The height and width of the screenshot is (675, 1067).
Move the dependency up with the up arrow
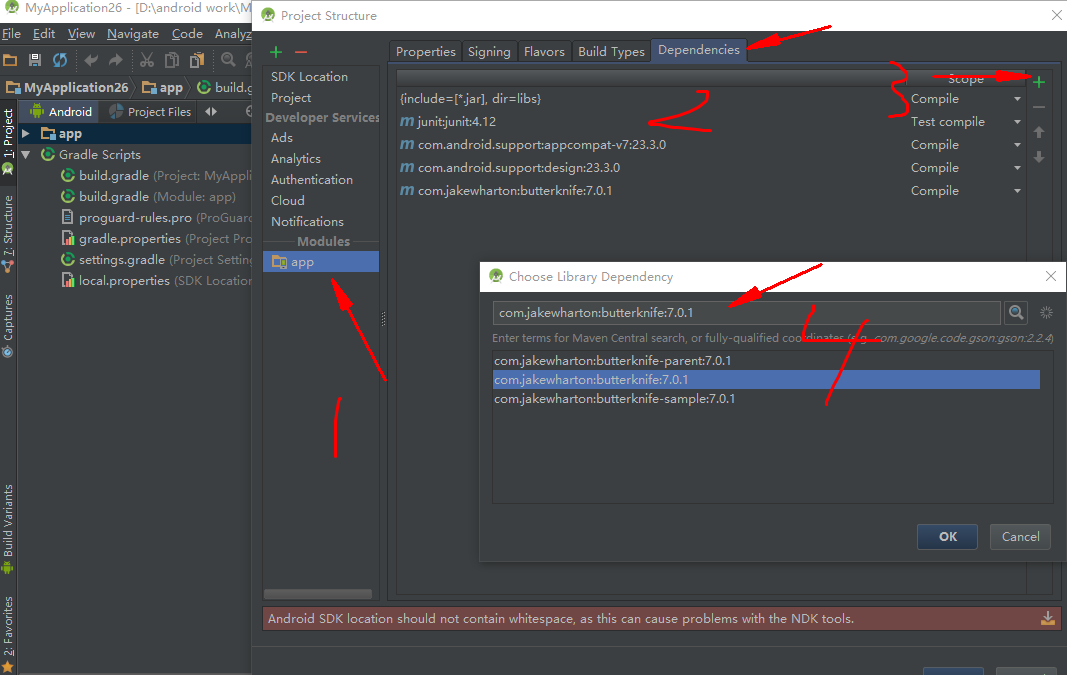click(x=1038, y=132)
